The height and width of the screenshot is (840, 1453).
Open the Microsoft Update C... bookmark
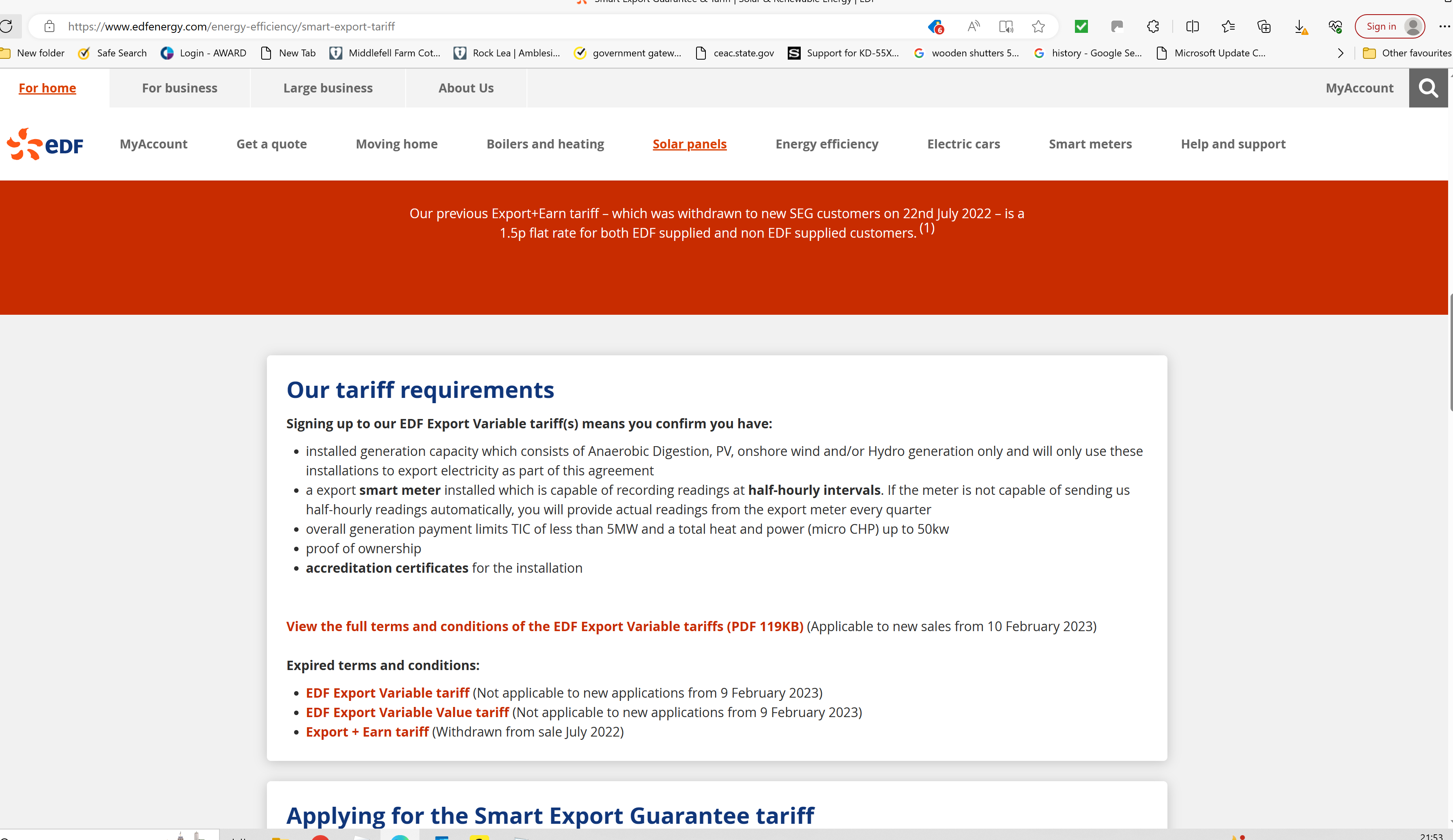click(x=1211, y=53)
